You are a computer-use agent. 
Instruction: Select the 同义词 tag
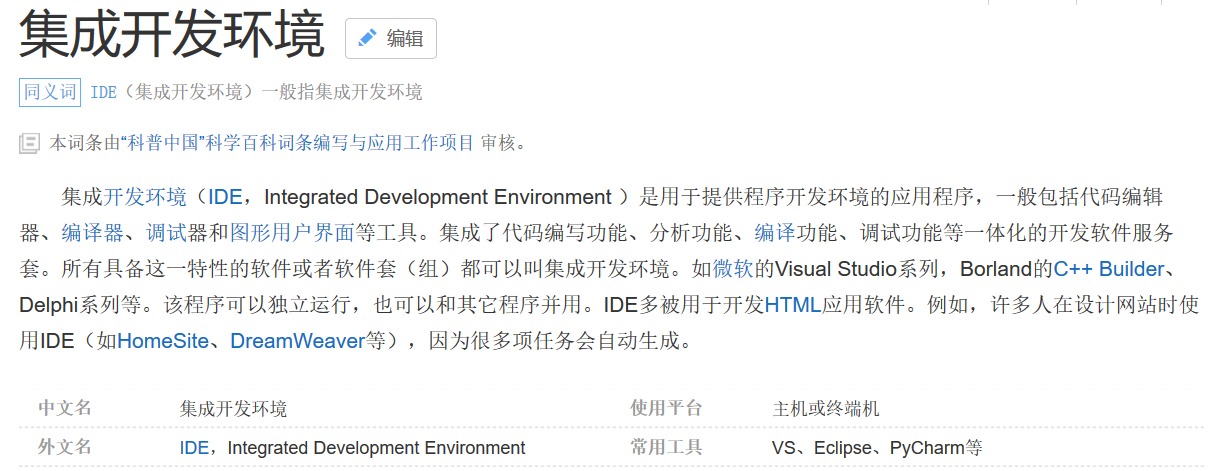(50, 92)
